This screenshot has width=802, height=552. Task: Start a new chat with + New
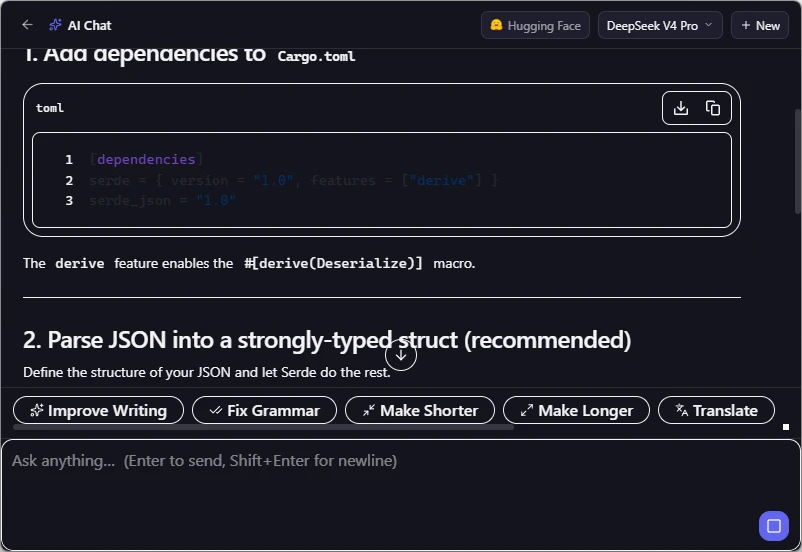(x=760, y=25)
